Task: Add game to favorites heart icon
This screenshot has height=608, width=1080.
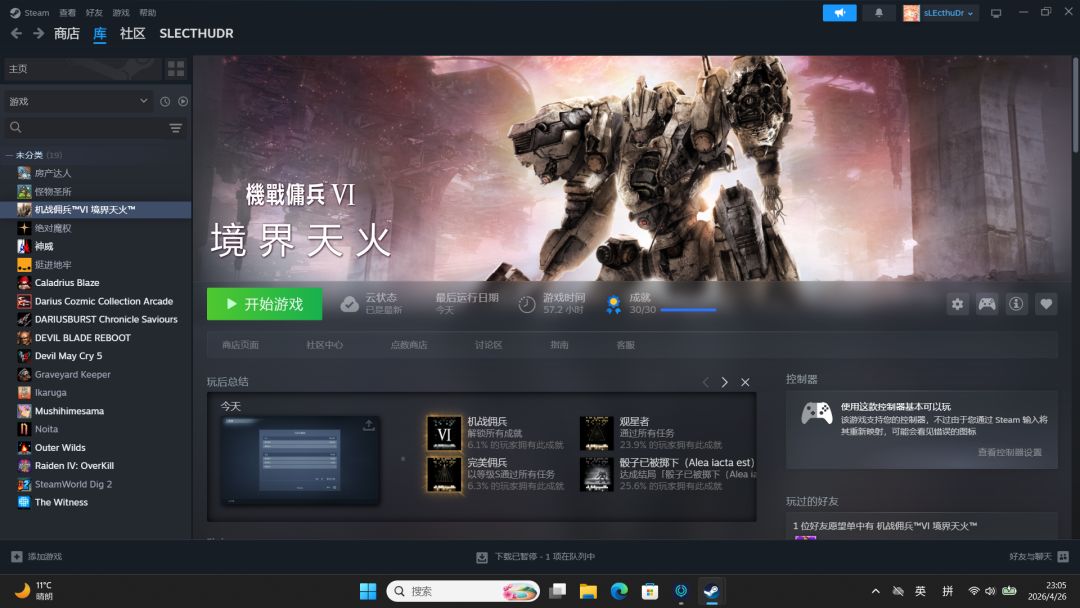Action: 1046,304
